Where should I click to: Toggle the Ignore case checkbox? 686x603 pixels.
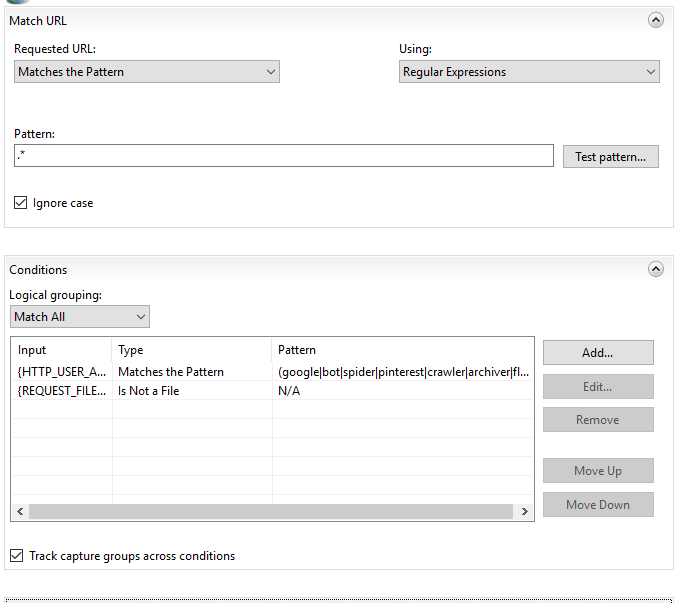[x=21, y=203]
